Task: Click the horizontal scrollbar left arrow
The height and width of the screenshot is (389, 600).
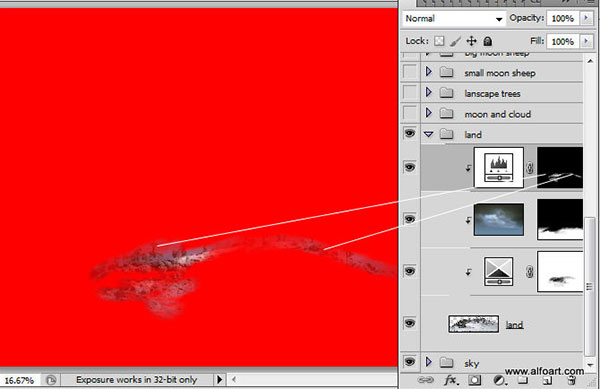Action: point(234,379)
